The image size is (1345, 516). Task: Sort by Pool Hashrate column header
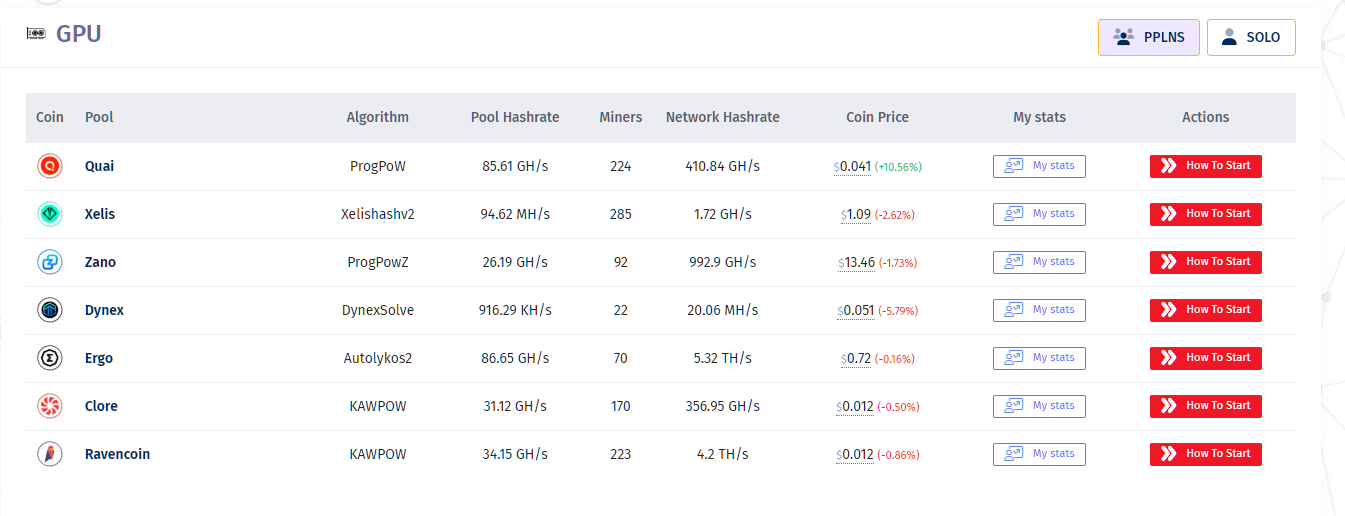[515, 117]
